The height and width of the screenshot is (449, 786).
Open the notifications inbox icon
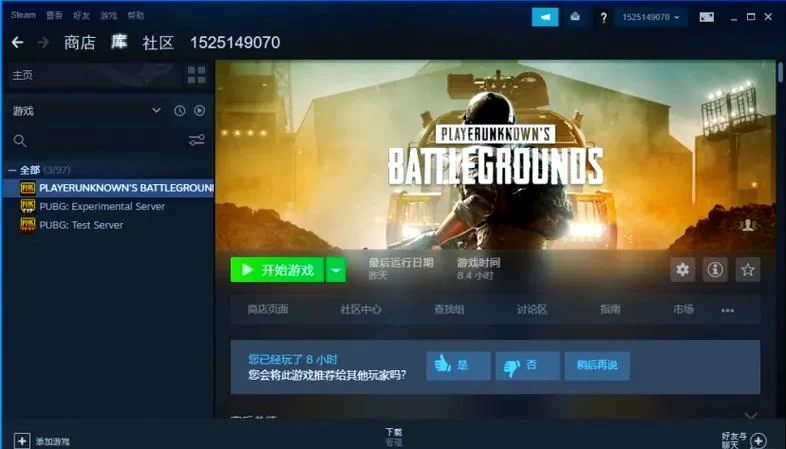point(575,17)
